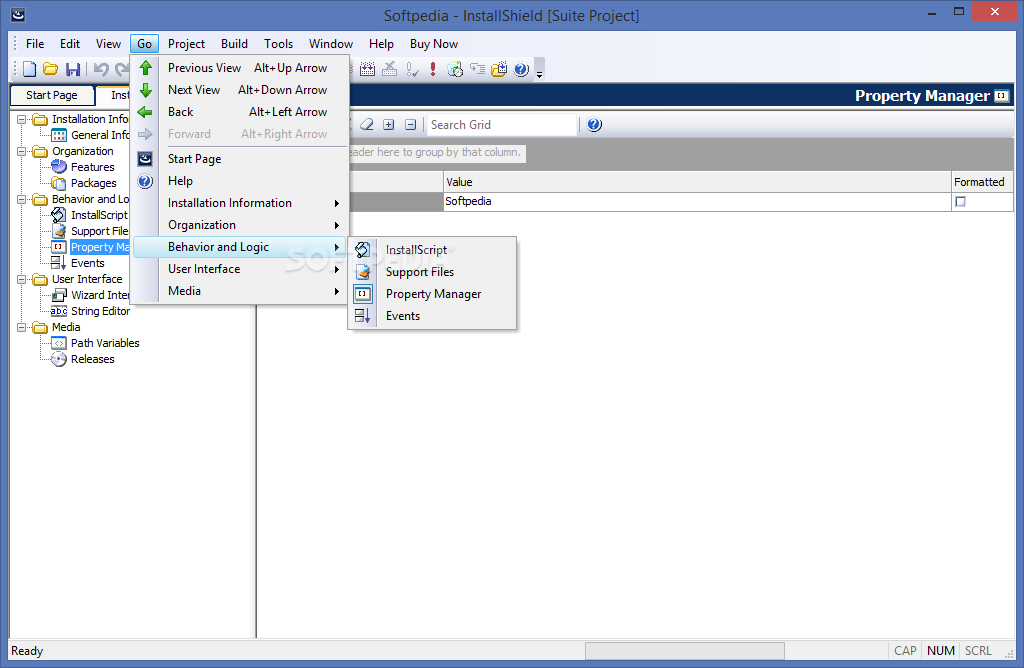Image resolution: width=1024 pixels, height=668 pixels.
Task: Open the Tools menu
Action: [x=278, y=44]
